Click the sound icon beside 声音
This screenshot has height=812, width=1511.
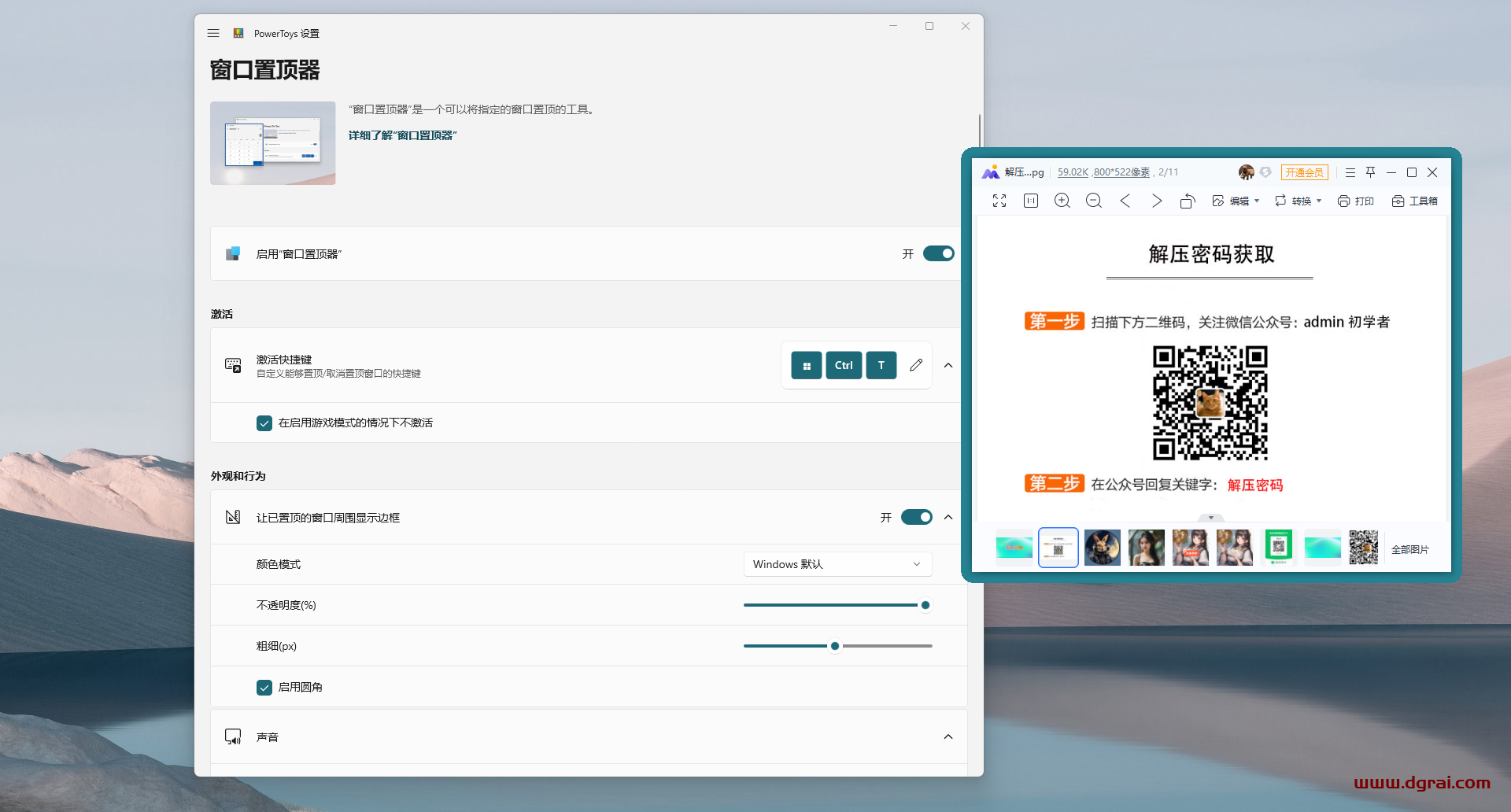[233, 736]
